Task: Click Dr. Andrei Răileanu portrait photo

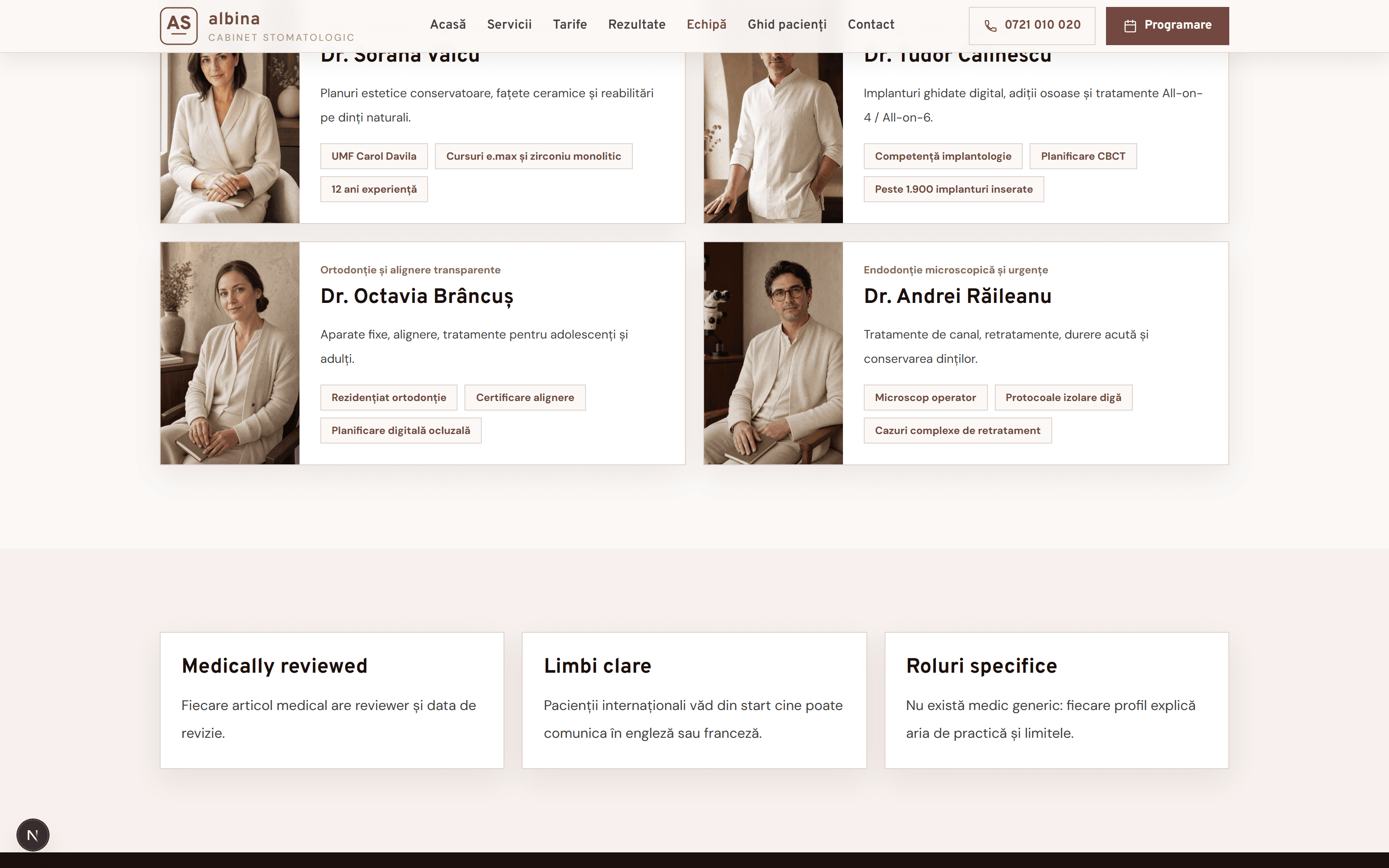Action: pos(773,353)
